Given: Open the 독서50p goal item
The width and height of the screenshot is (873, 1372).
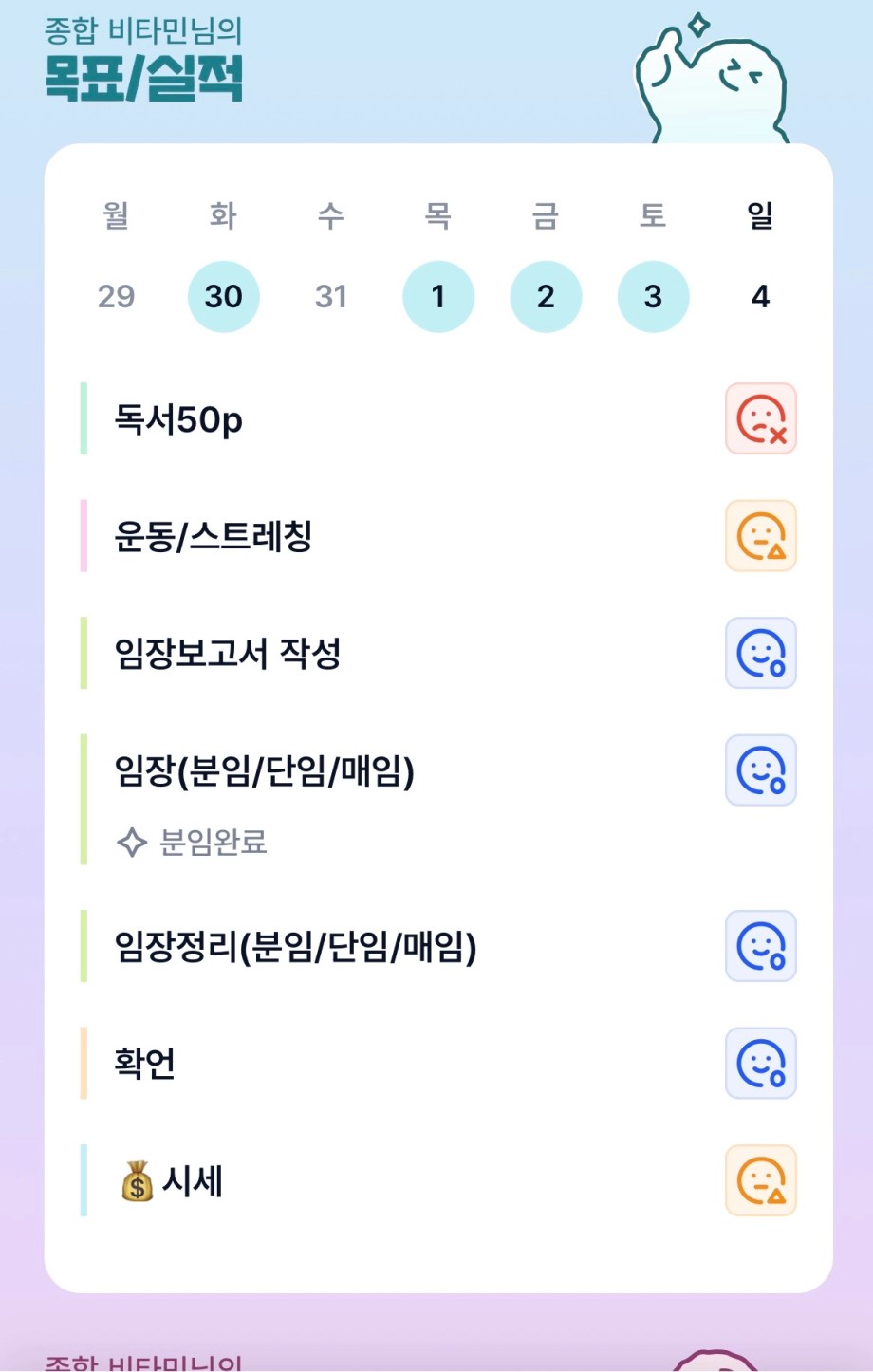Looking at the screenshot, I should point(178,418).
